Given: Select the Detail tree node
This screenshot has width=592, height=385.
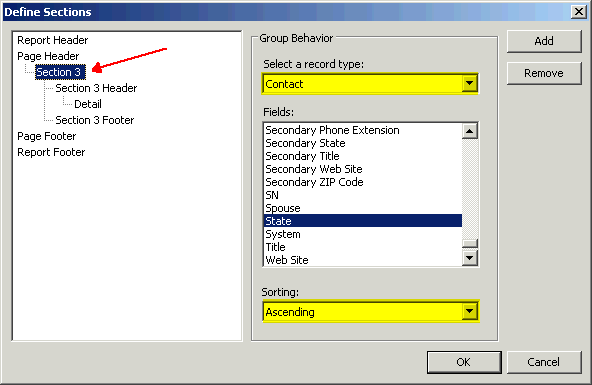Looking at the screenshot, I should click(88, 104).
